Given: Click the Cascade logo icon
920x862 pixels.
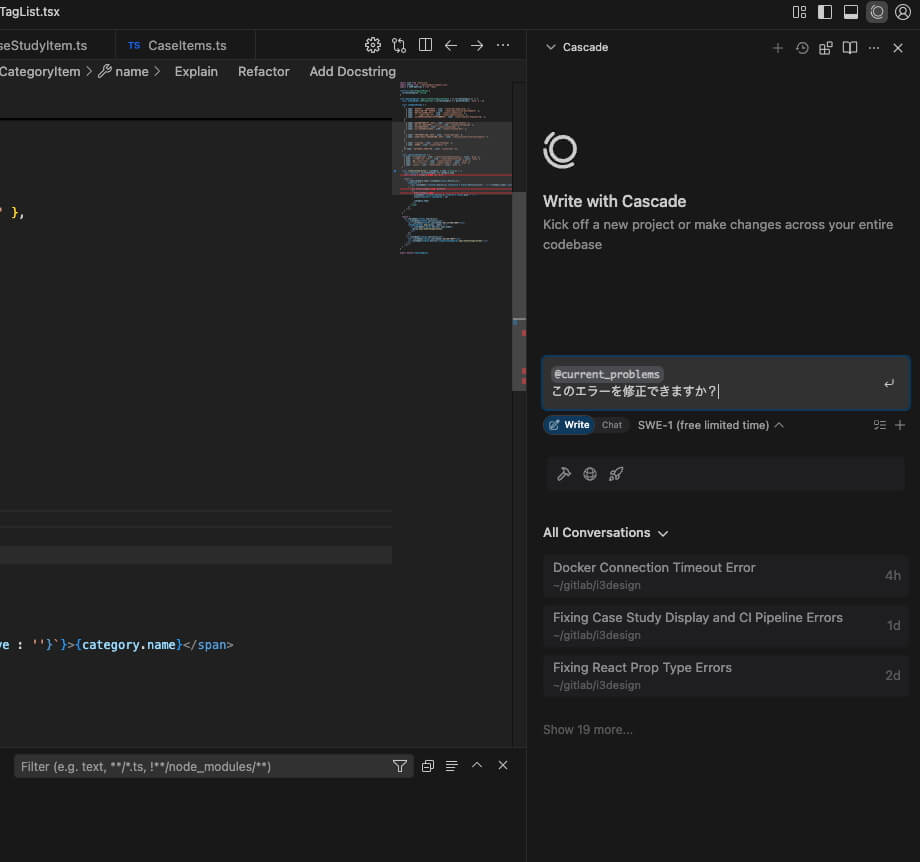Looking at the screenshot, I should (x=560, y=150).
